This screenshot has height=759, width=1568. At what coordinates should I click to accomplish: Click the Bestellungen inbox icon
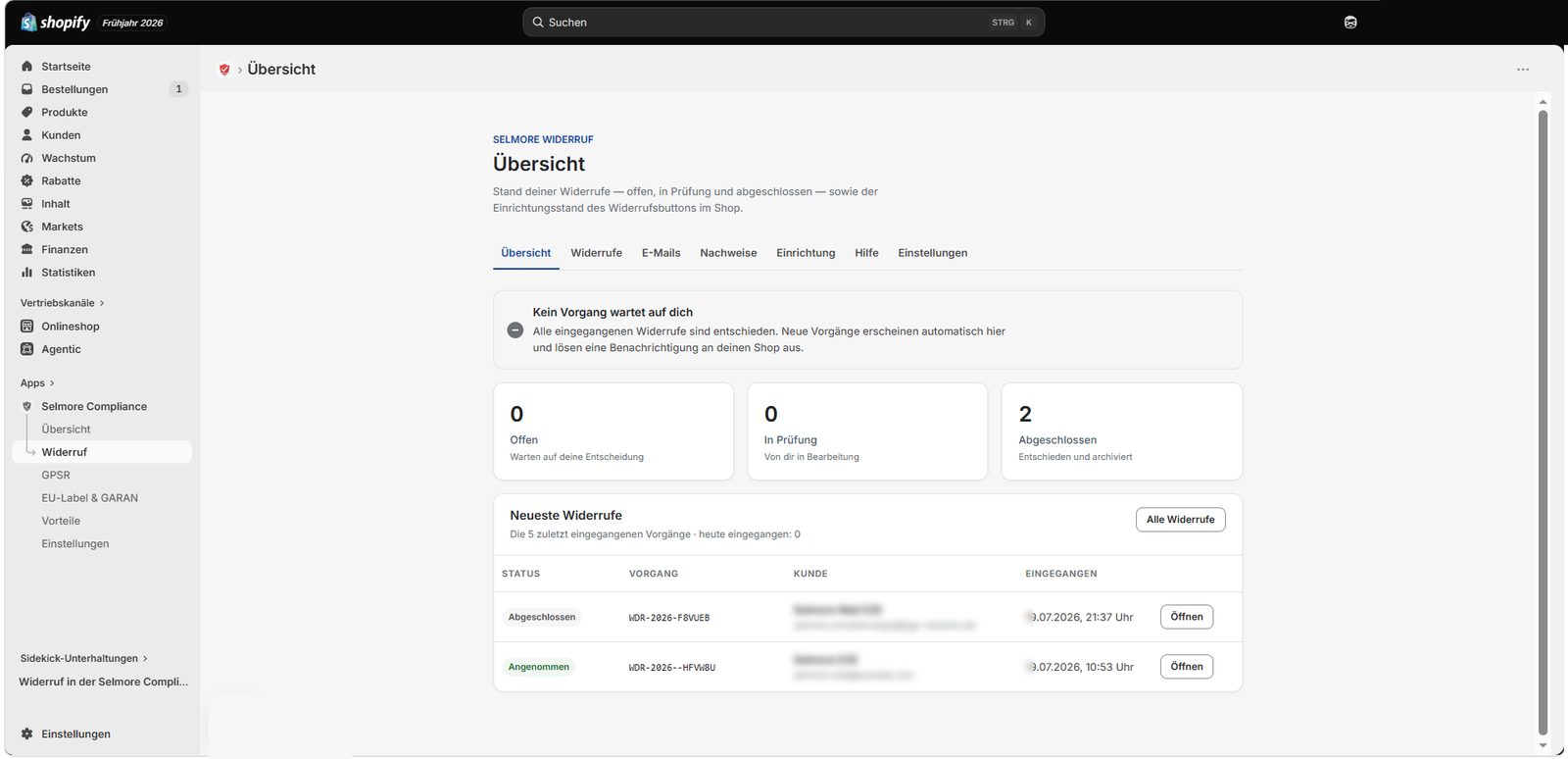click(27, 89)
